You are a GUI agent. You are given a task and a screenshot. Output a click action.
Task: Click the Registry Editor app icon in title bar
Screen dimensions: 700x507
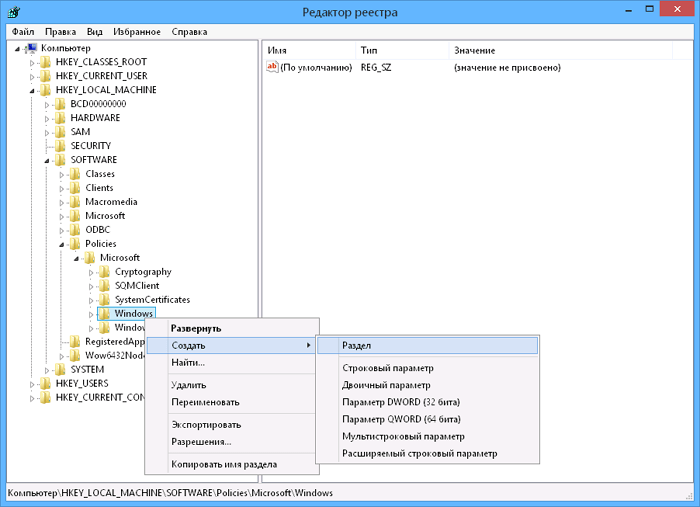click(11, 12)
